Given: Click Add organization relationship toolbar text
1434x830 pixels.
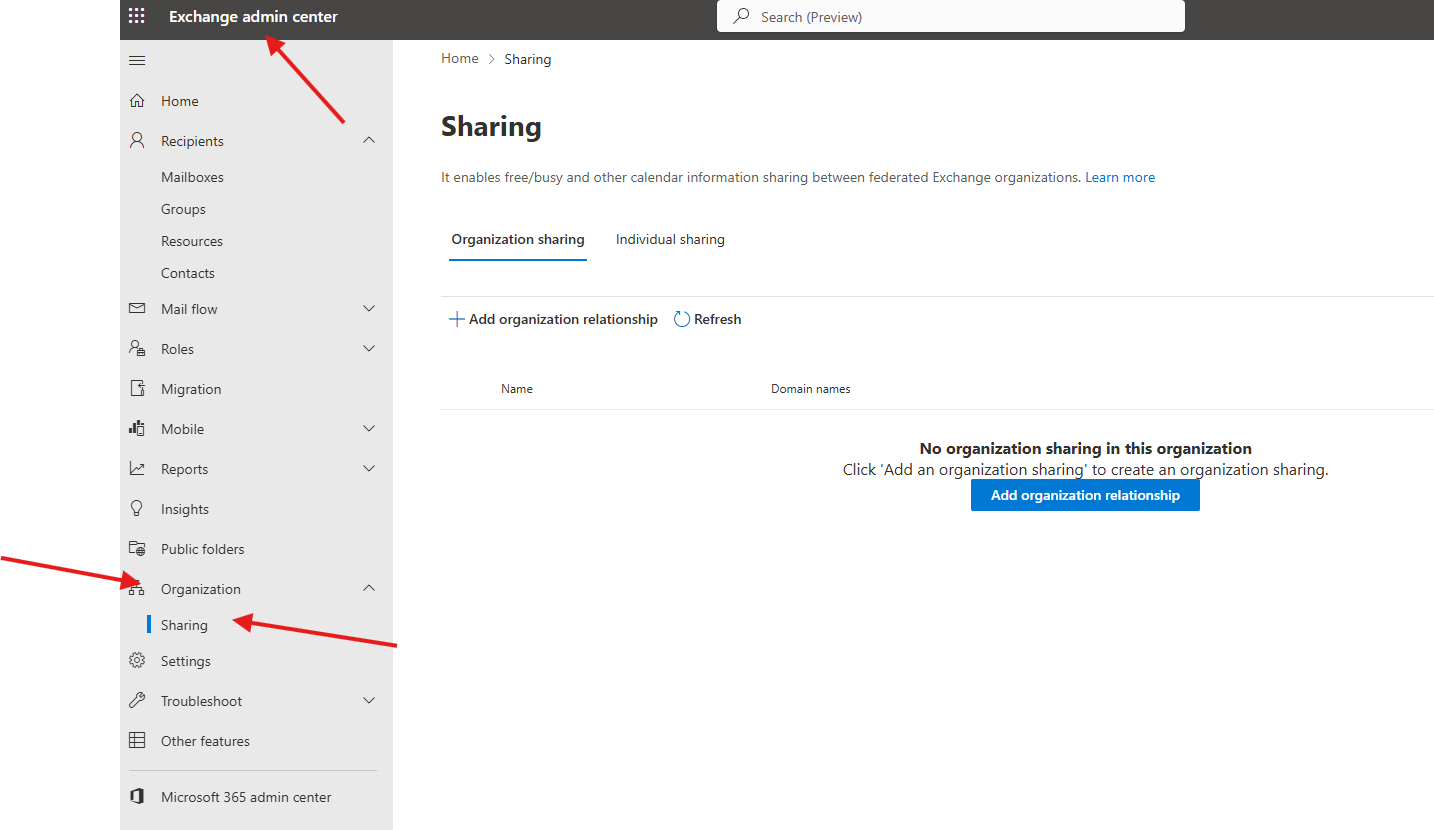Looking at the screenshot, I should [563, 319].
